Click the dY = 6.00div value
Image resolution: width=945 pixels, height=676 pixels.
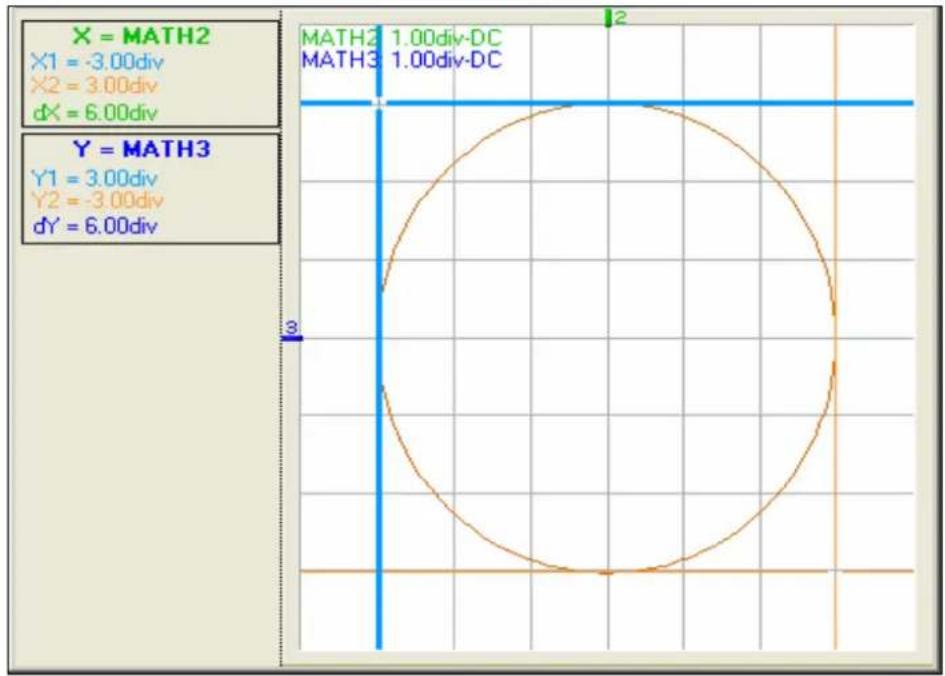pyautogui.click(x=95, y=227)
